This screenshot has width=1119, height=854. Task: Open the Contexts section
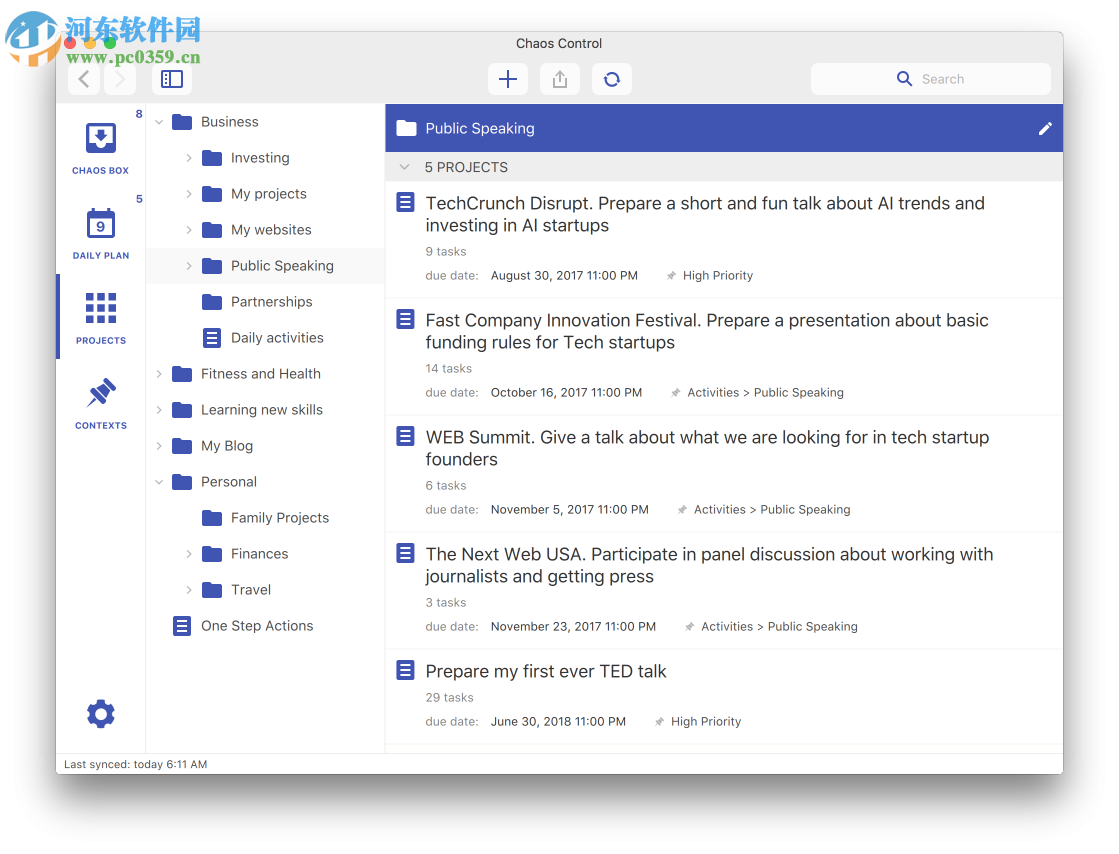100,398
